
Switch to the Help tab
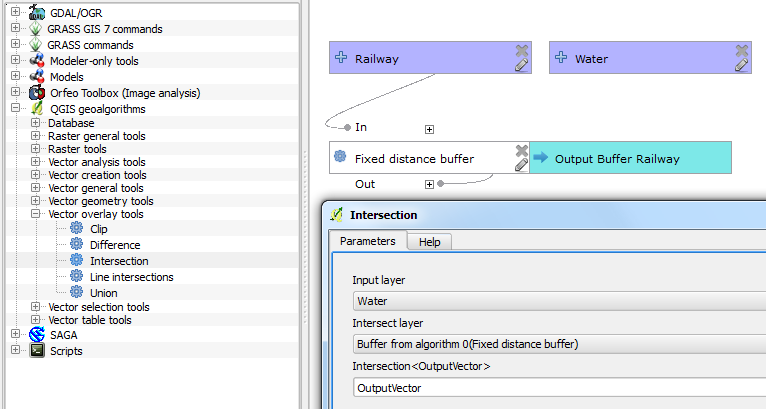(x=429, y=242)
